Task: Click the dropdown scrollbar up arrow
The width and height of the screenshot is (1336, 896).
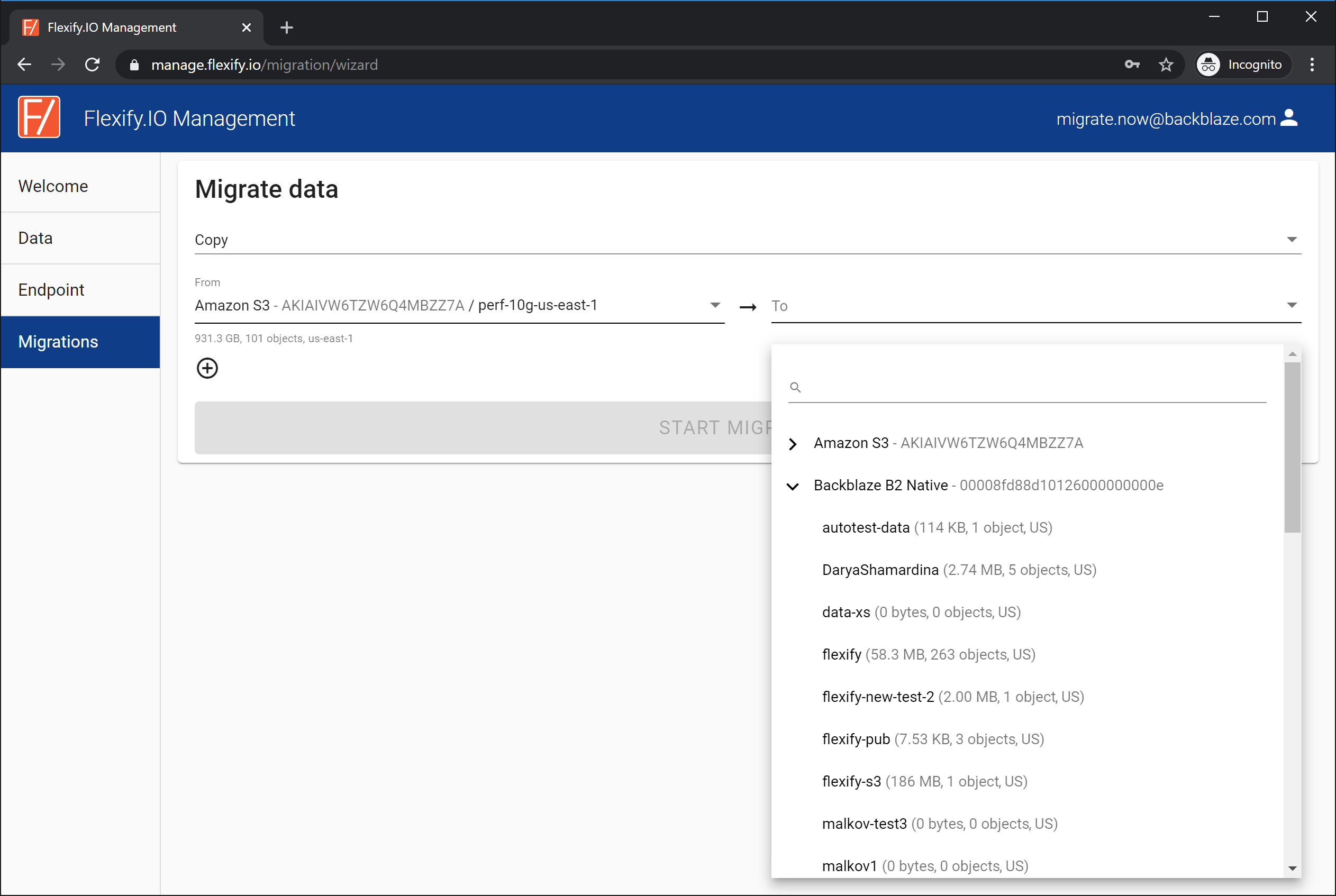Action: tap(1292, 354)
